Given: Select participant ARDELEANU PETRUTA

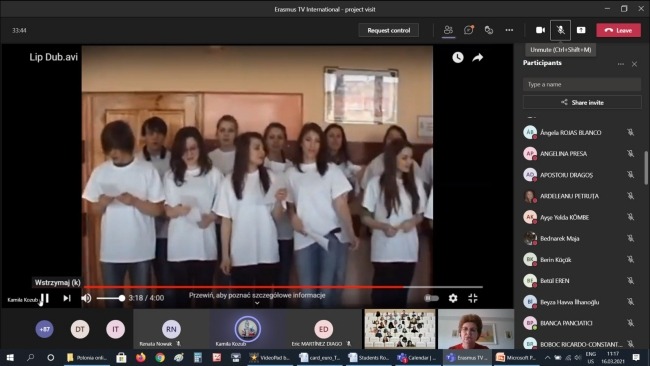Looking at the screenshot, I should click(580, 196).
